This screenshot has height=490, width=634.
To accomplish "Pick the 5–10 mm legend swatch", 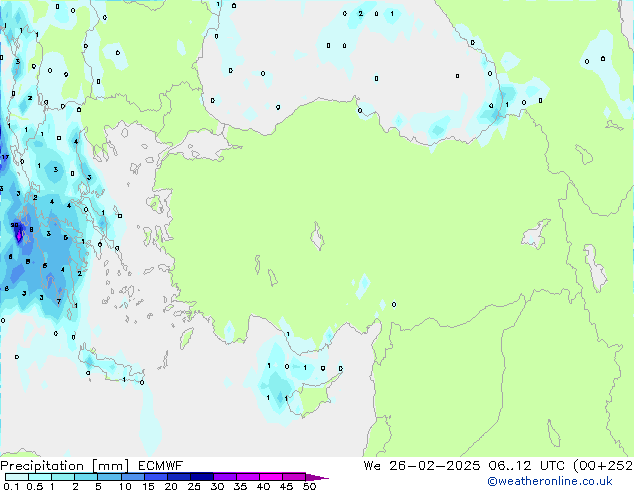I will [x=109, y=477].
